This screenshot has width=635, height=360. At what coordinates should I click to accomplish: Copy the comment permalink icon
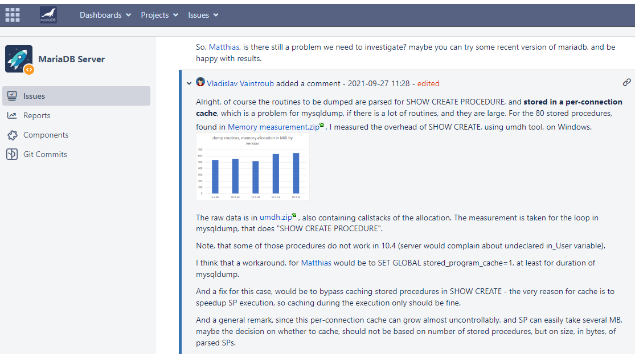626,83
